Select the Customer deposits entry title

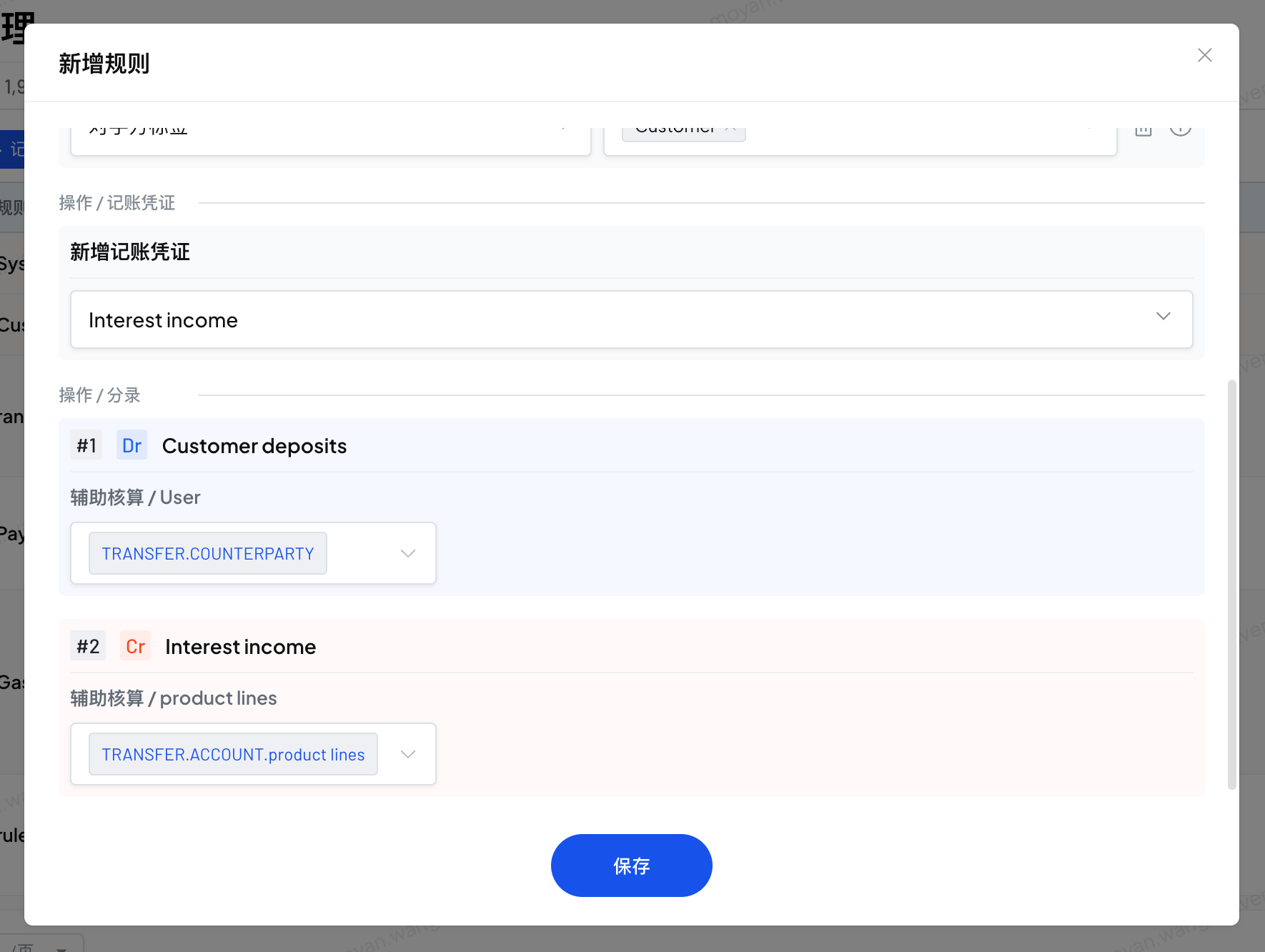254,445
